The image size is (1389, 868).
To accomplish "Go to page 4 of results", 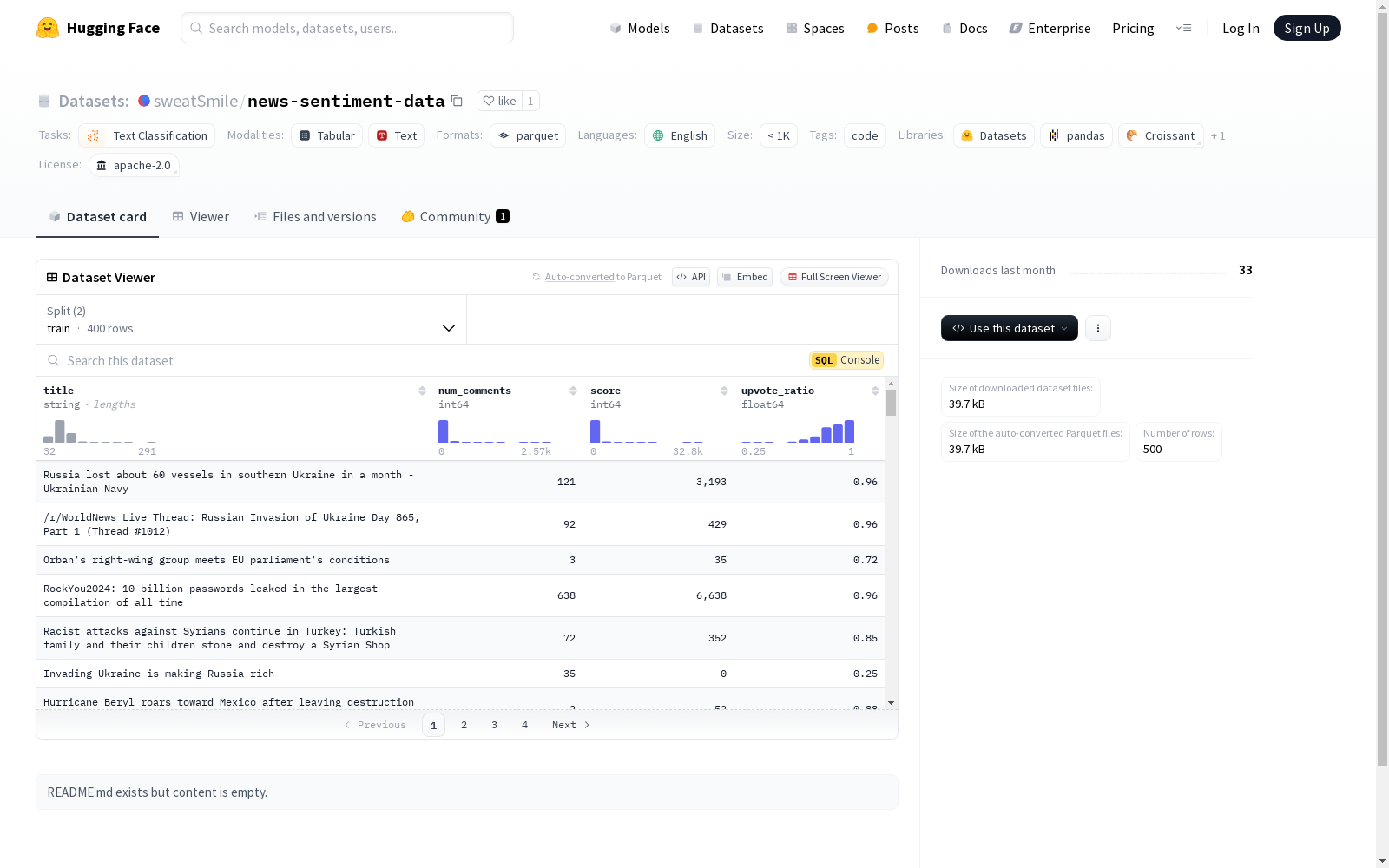I will (524, 725).
